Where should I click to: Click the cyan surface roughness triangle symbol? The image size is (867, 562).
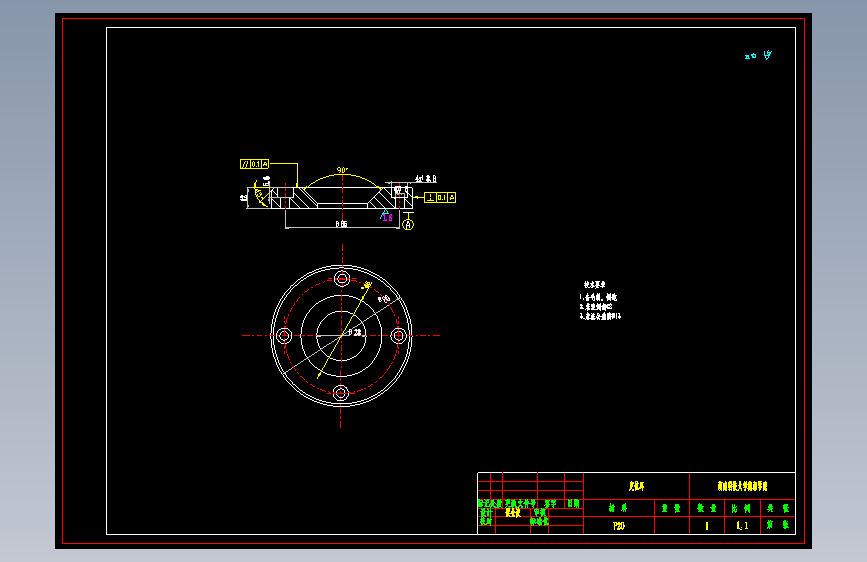[x=385, y=214]
